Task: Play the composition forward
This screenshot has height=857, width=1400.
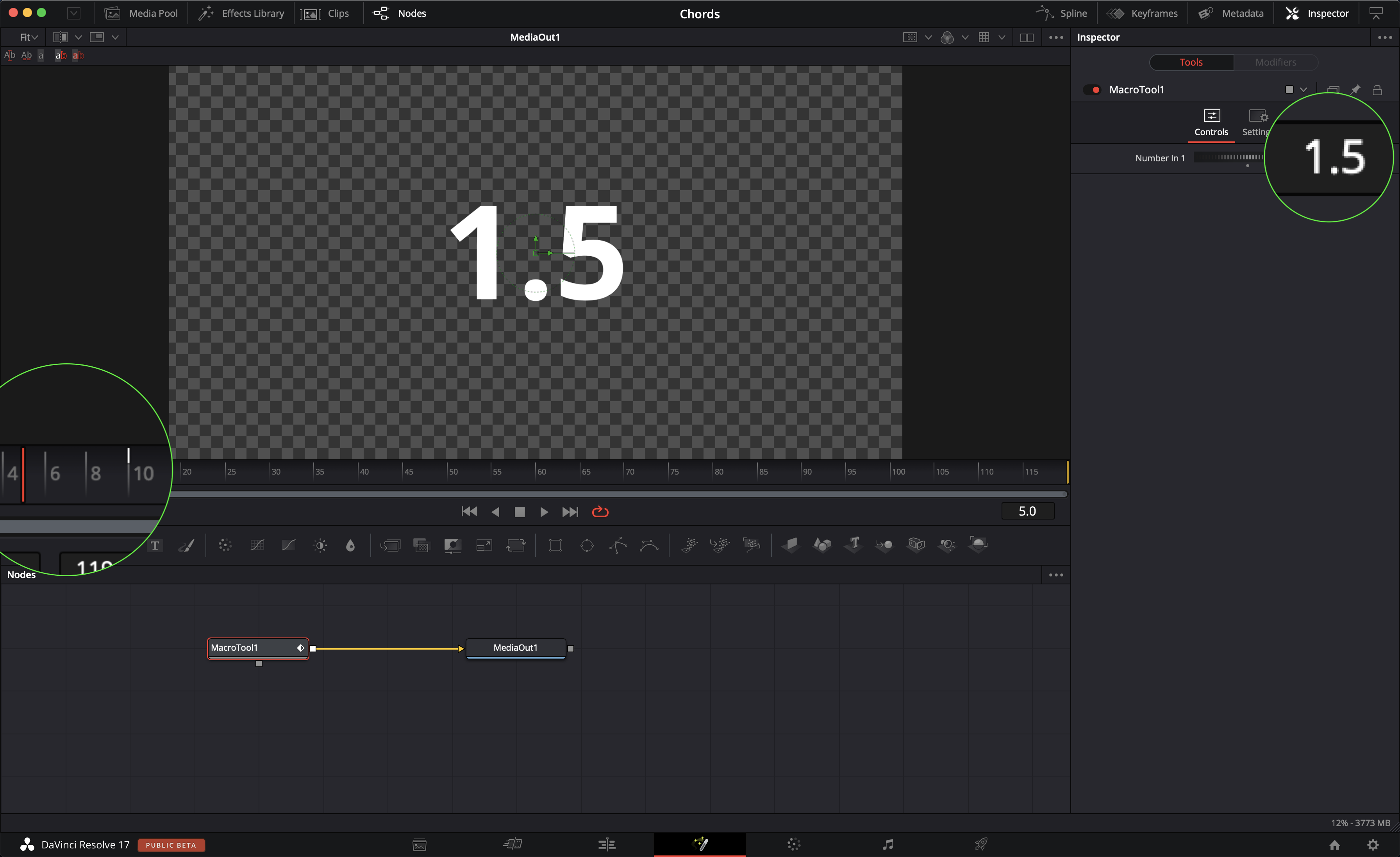Action: click(x=544, y=512)
